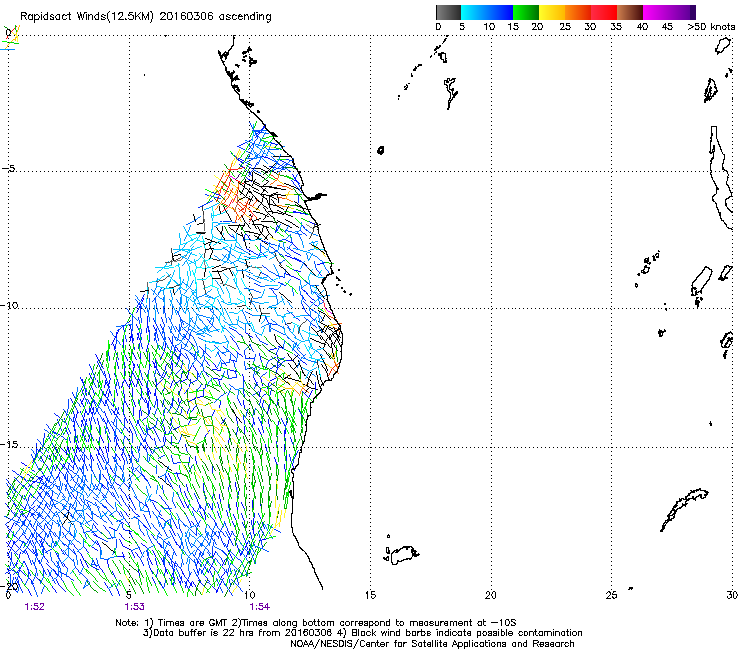This screenshot has height=650, width=740.
Task: Click the orange 25-30 knots legend segment
Action: tap(578, 12)
